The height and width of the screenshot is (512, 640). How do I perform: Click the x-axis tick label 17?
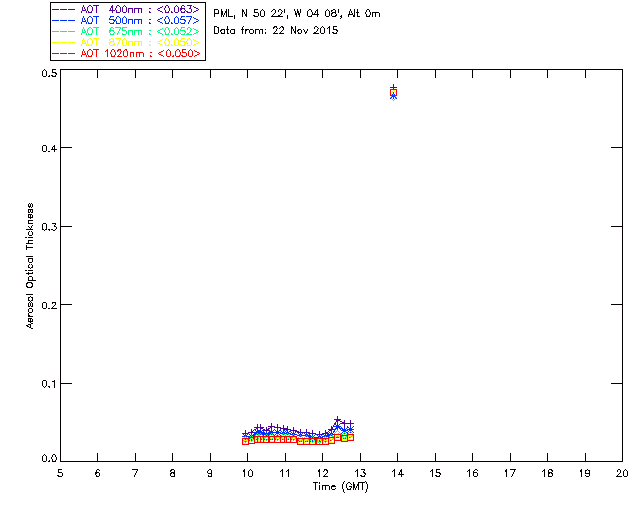tap(510, 473)
